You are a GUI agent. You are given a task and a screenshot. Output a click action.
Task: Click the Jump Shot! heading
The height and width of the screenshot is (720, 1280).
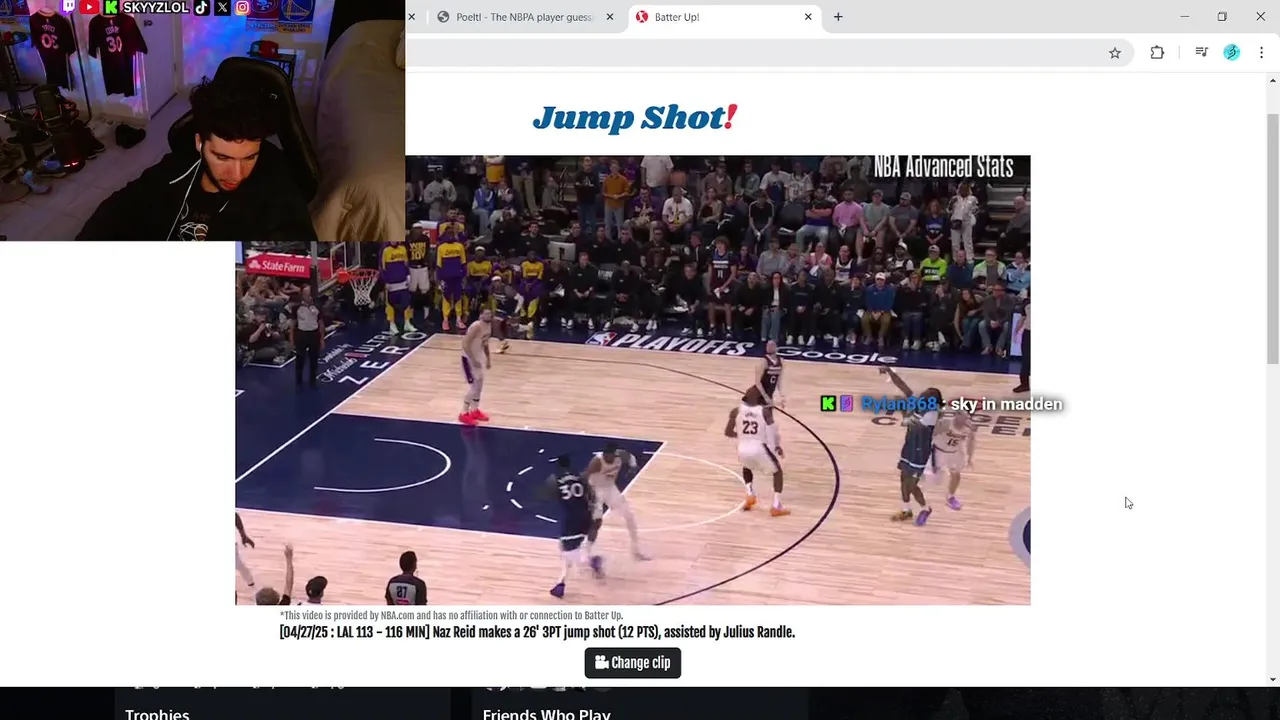coord(635,118)
